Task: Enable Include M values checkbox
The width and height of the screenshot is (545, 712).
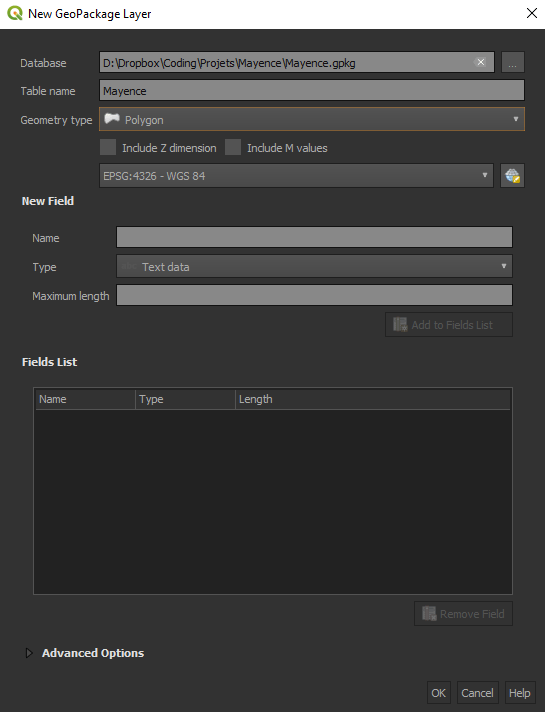Action: 233,148
